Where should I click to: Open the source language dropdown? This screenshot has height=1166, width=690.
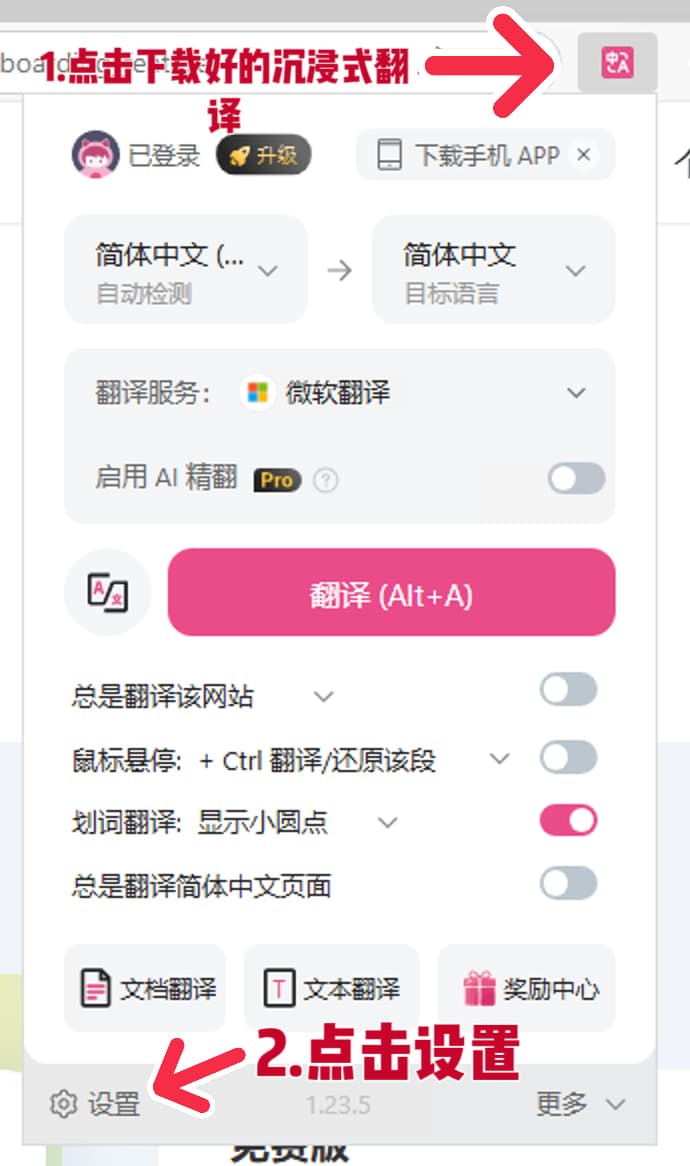[186, 270]
